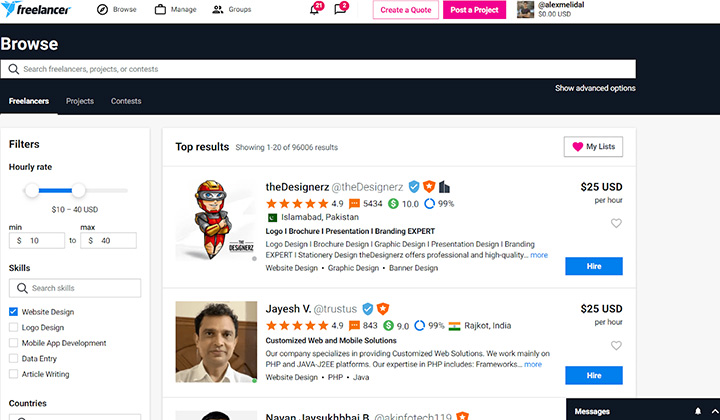Click theDesignerz verified shield badge
The height and width of the screenshot is (420, 720).
pos(414,186)
